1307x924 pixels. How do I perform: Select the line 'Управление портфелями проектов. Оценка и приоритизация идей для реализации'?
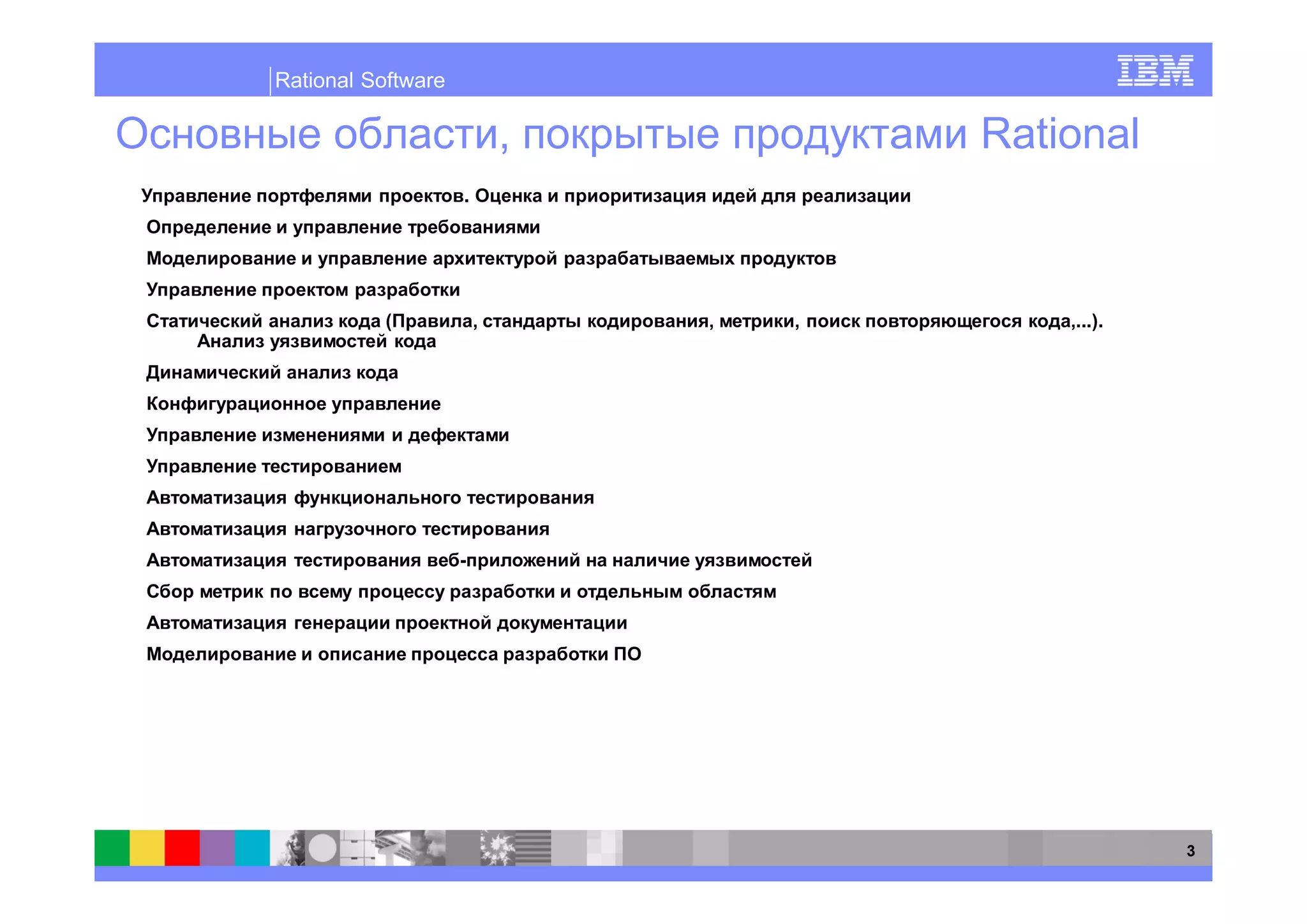526,196
